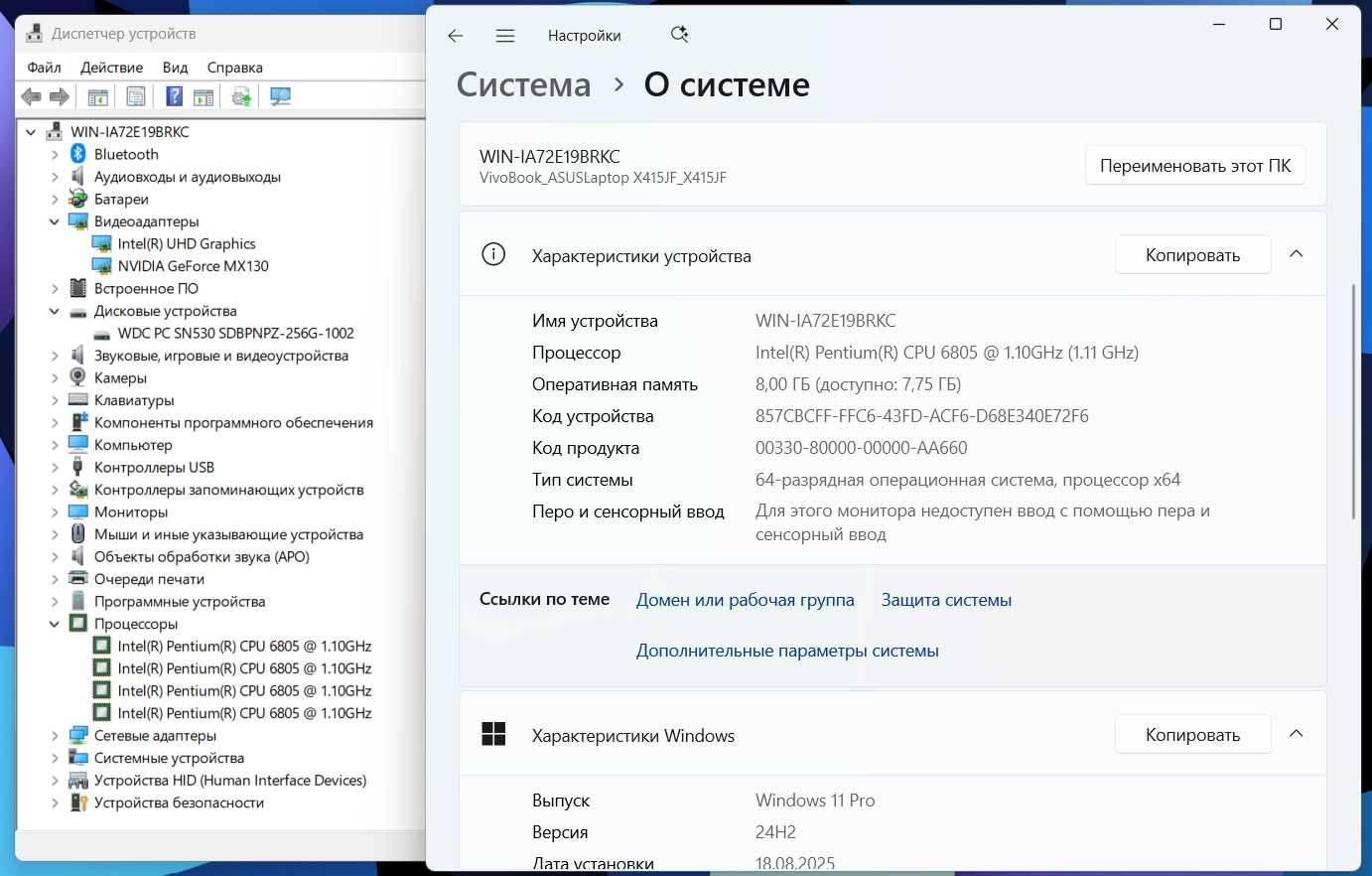Copy device specifications with Копировать
This screenshot has width=1372, height=876.
1193,255
